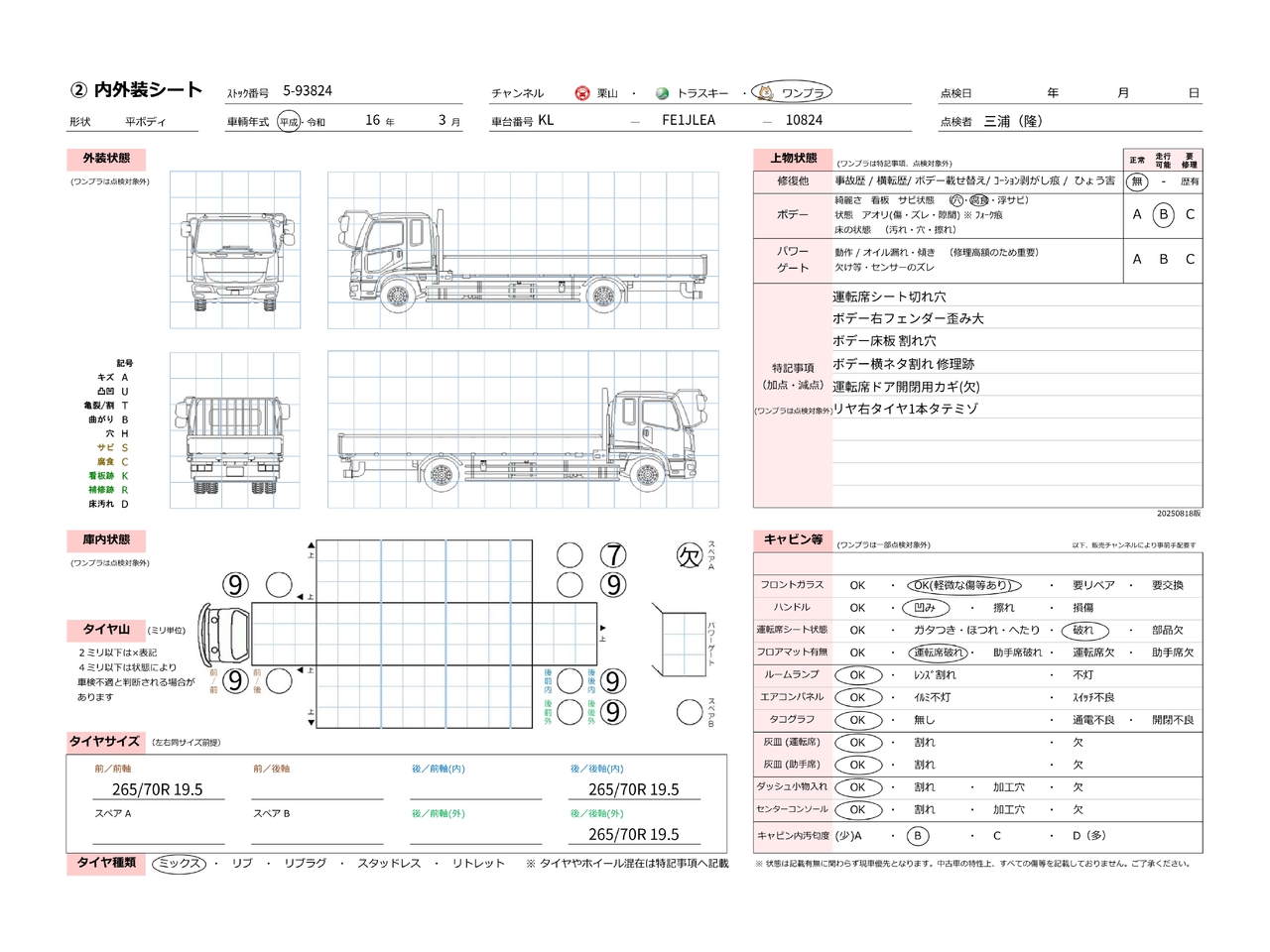Click the green トラスキー channel icon
This screenshot has height=952, width=1270.
[x=662, y=93]
